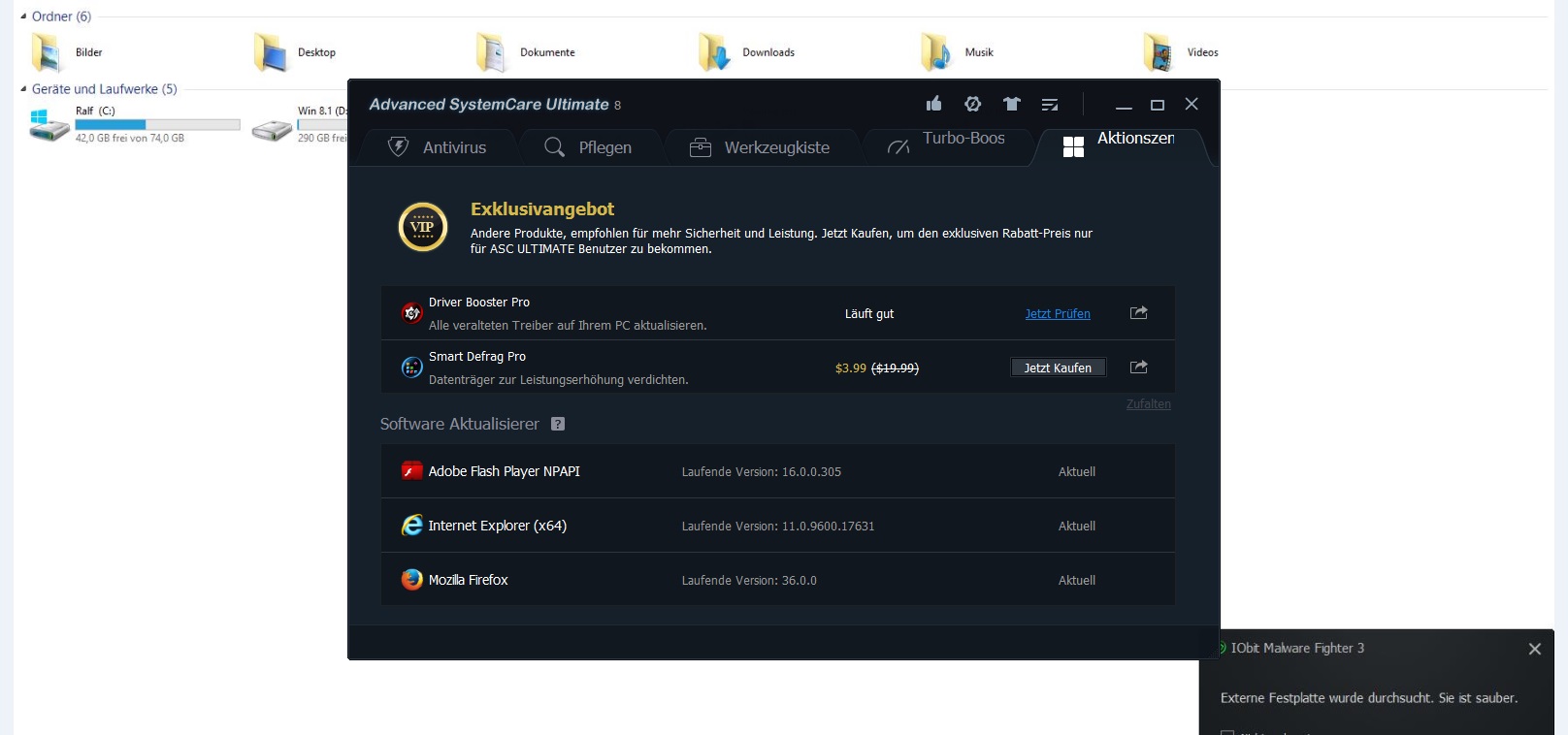Image resolution: width=1568 pixels, height=735 pixels.
Task: Click the 'Externe Festplatte wurde durchsucht' message
Action: (x=1368, y=698)
